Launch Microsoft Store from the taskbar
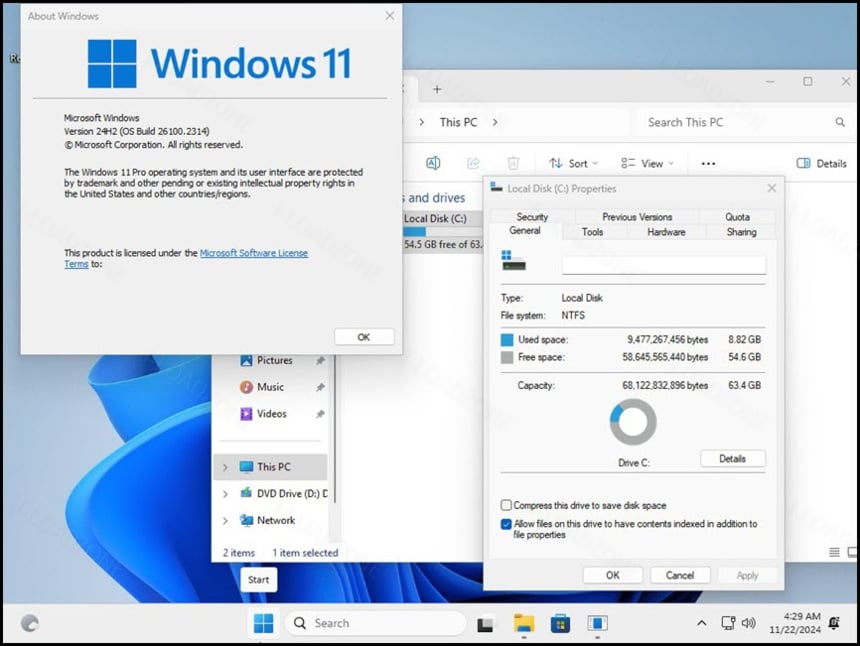Viewport: 860px width, 646px height. [560, 623]
